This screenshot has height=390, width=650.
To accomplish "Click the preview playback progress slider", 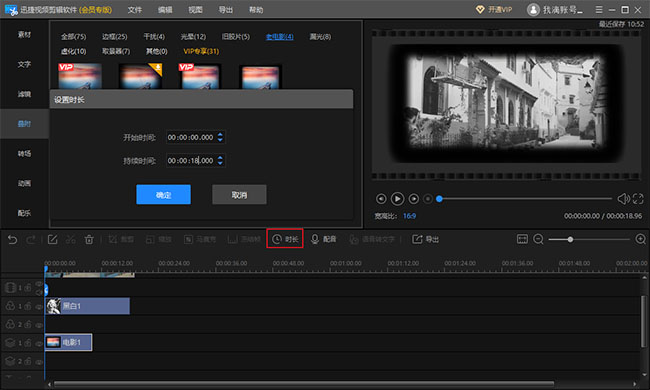I will point(525,199).
